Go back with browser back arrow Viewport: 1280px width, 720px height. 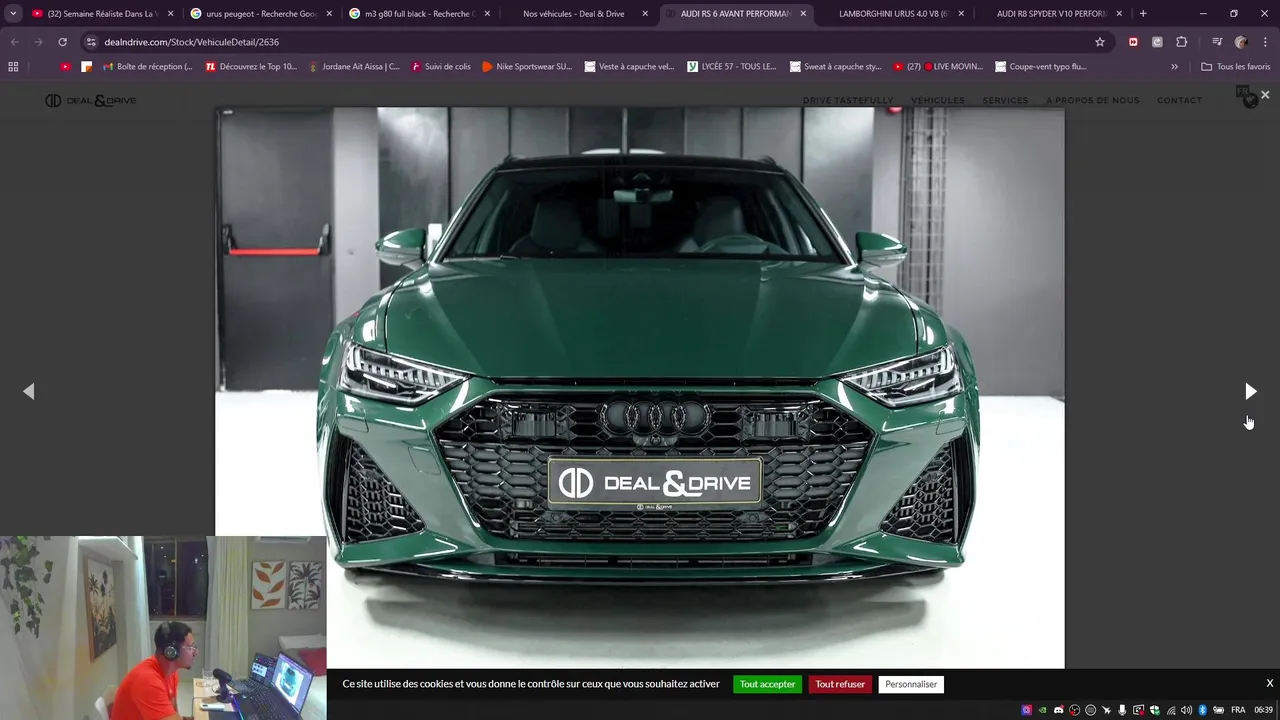pyautogui.click(x=14, y=42)
